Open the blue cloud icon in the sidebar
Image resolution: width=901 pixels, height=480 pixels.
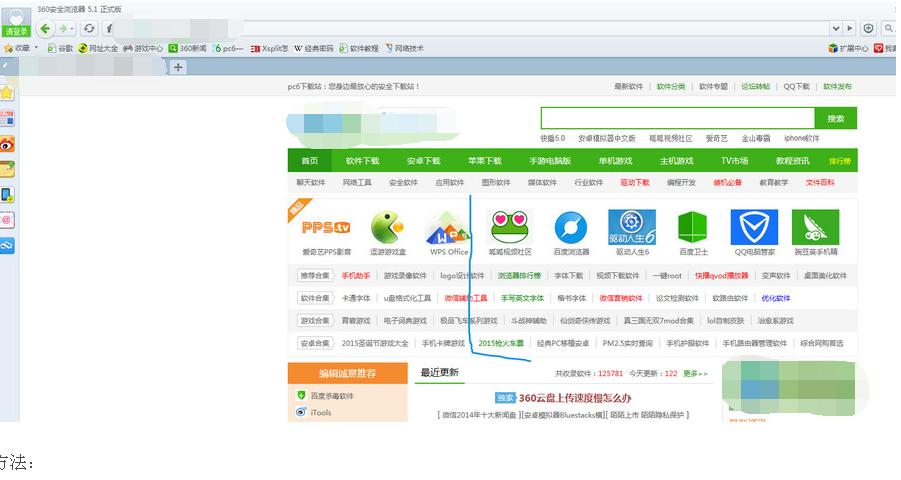click(x=7, y=245)
